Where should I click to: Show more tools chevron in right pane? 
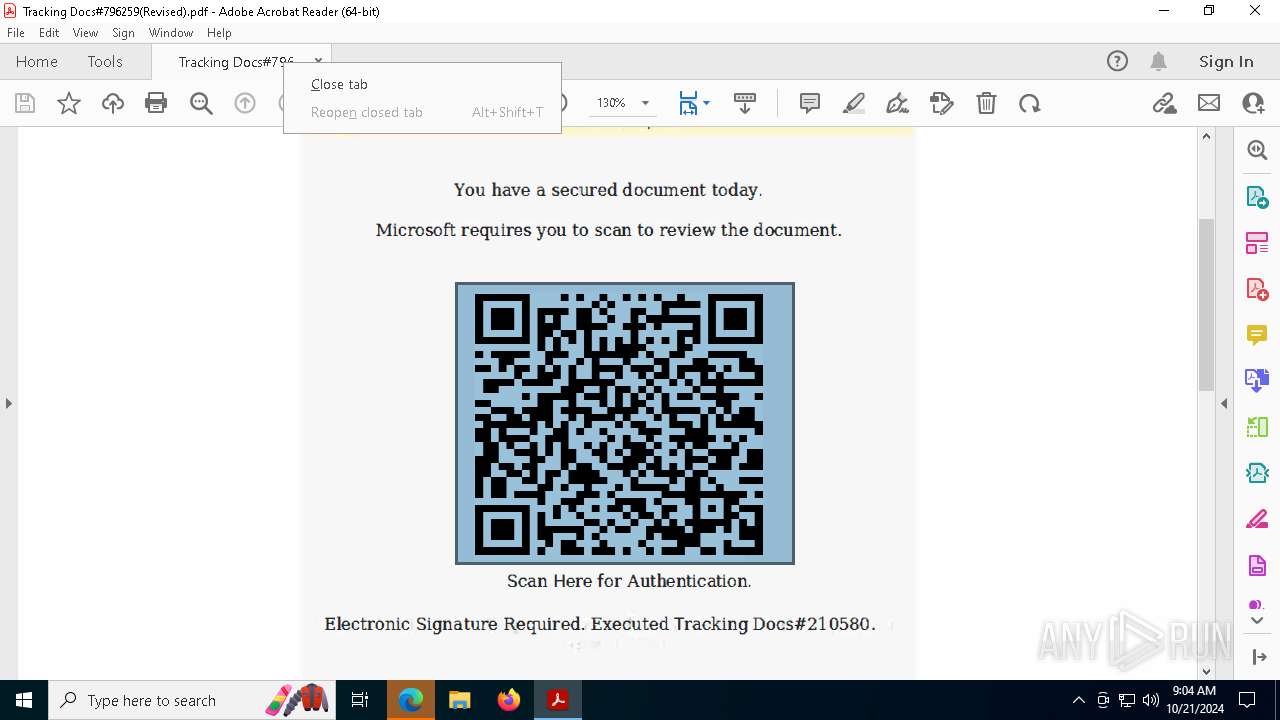[1257, 620]
